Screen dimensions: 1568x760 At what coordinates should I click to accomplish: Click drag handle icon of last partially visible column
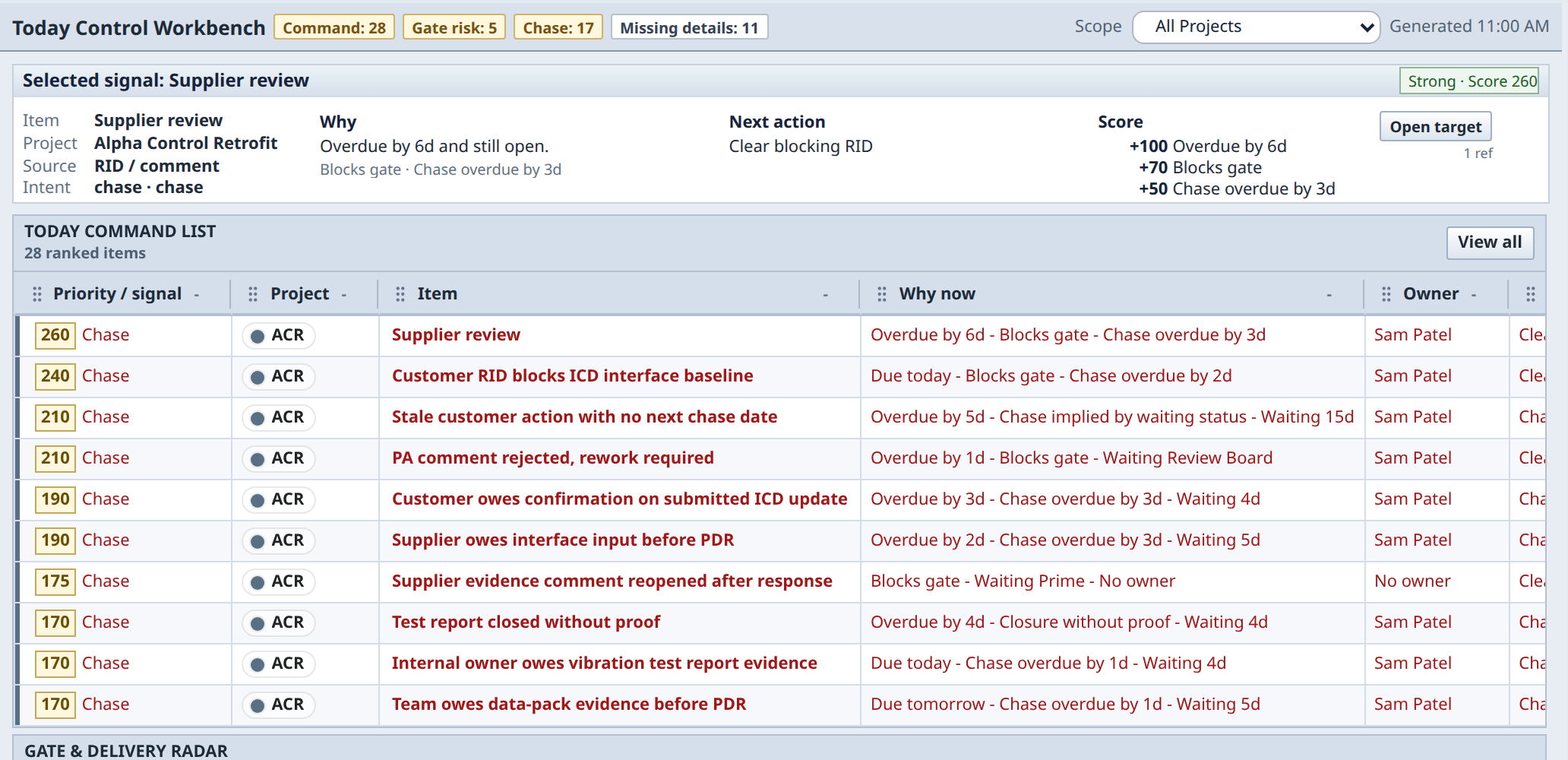coord(1531,294)
